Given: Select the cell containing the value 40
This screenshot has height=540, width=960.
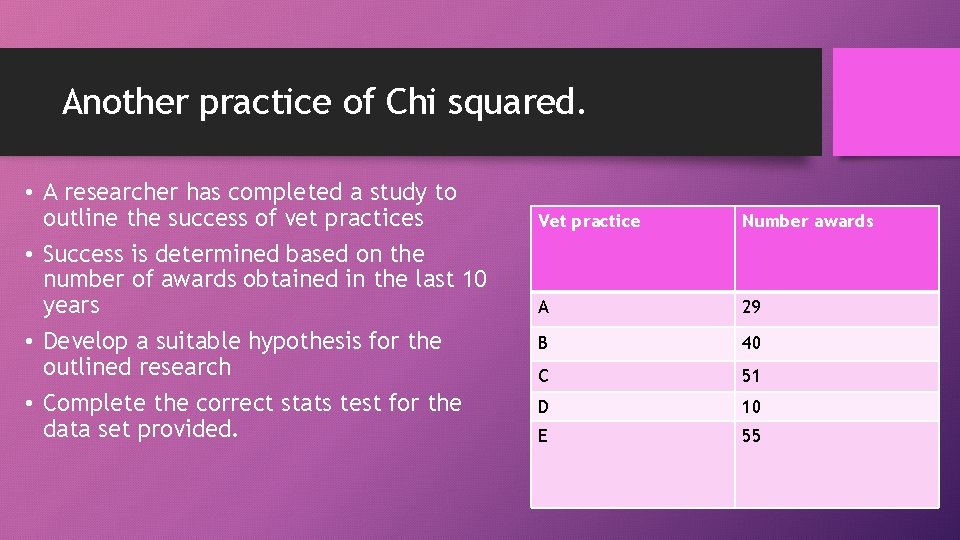Looking at the screenshot, I should tap(751, 343).
